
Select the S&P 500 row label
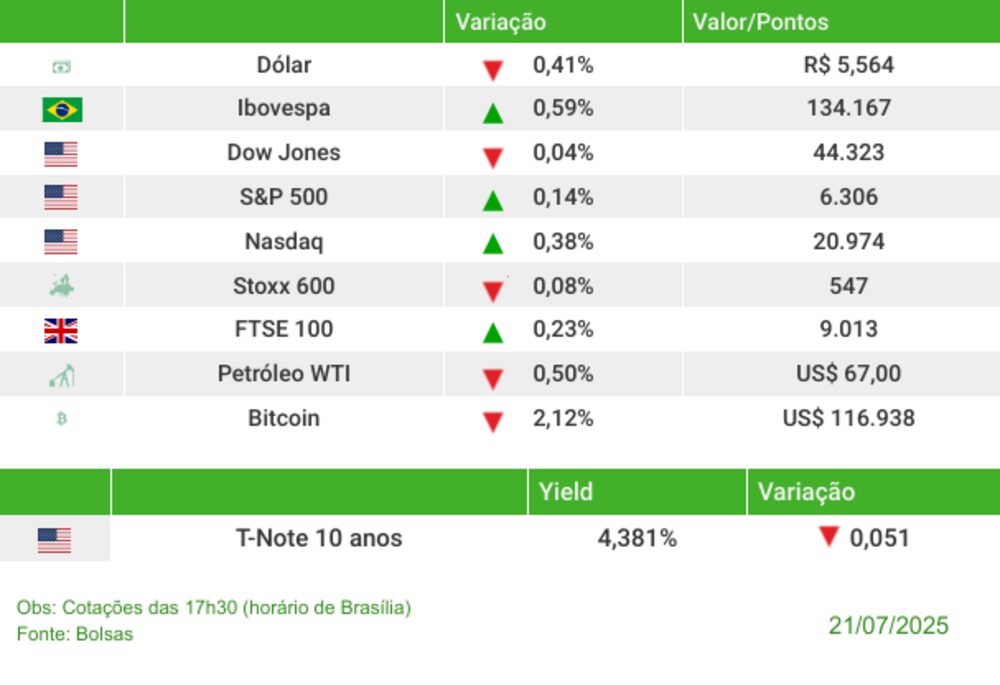(284, 197)
